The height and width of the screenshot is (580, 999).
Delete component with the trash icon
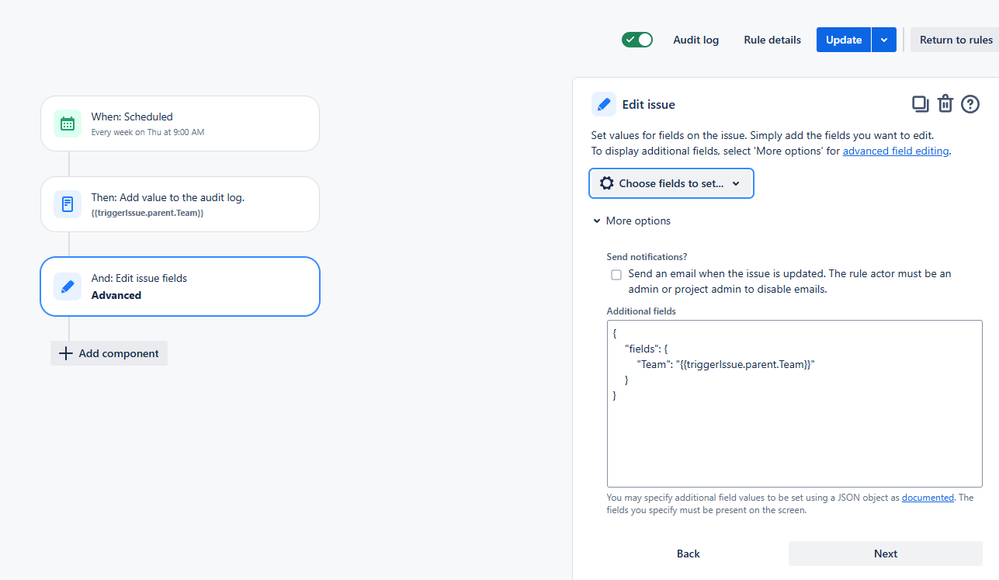[x=945, y=103]
